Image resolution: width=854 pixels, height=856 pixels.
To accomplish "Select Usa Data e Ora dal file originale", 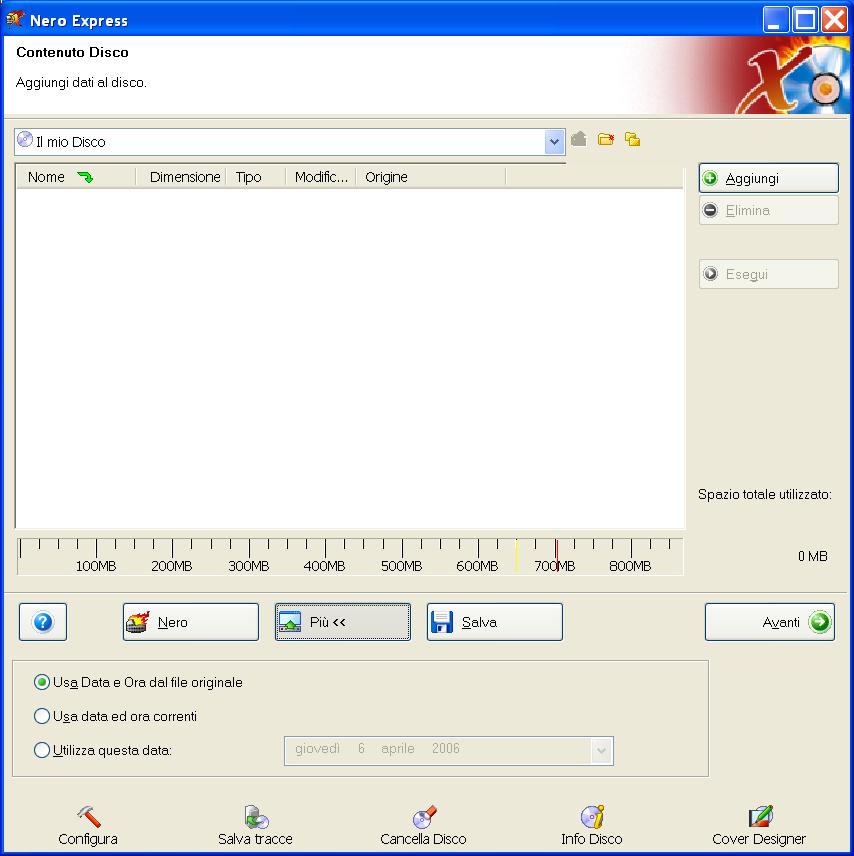I will coord(42,682).
